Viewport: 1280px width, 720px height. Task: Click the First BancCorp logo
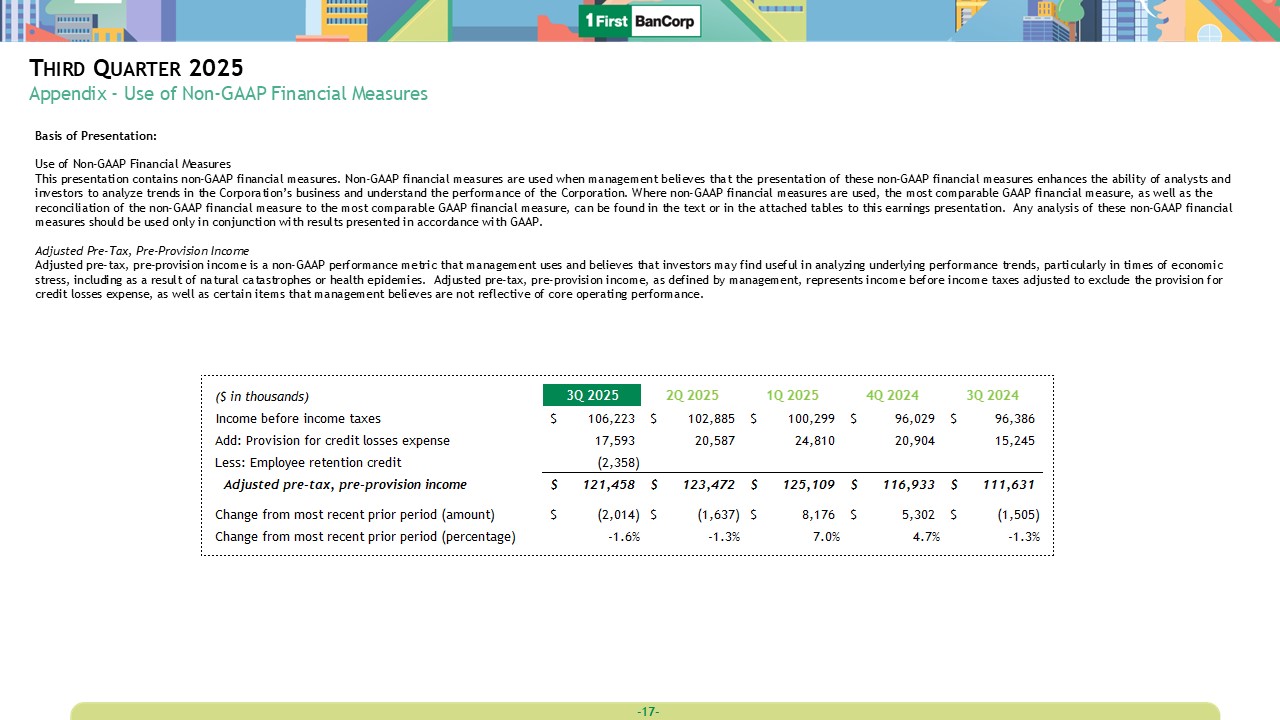640,21
